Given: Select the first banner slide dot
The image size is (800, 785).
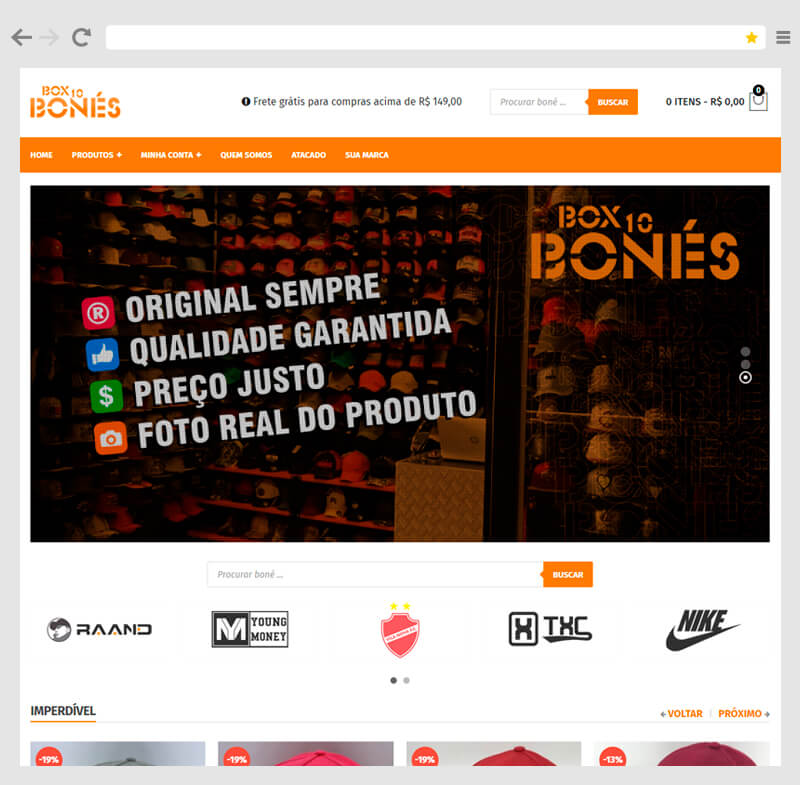Looking at the screenshot, I should [745, 351].
